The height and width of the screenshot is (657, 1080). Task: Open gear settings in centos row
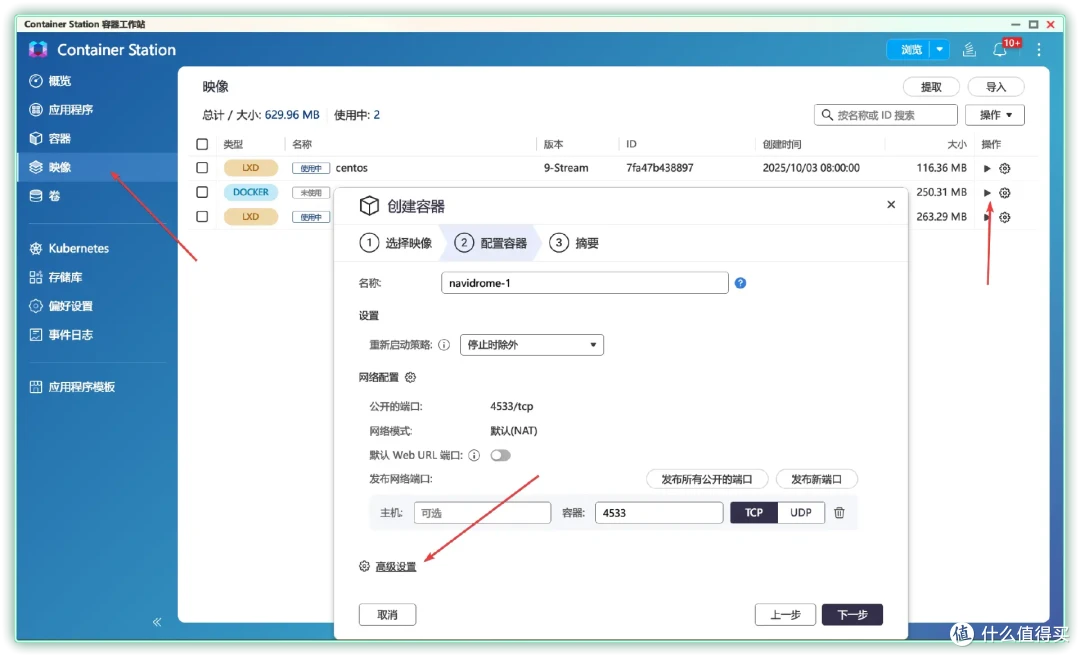(x=1005, y=168)
